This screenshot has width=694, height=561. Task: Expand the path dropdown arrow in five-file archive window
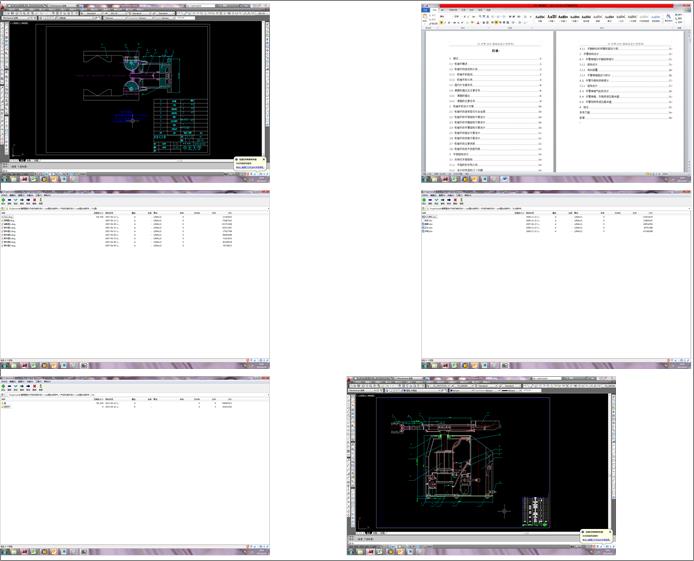pyautogui.click(x=688, y=208)
